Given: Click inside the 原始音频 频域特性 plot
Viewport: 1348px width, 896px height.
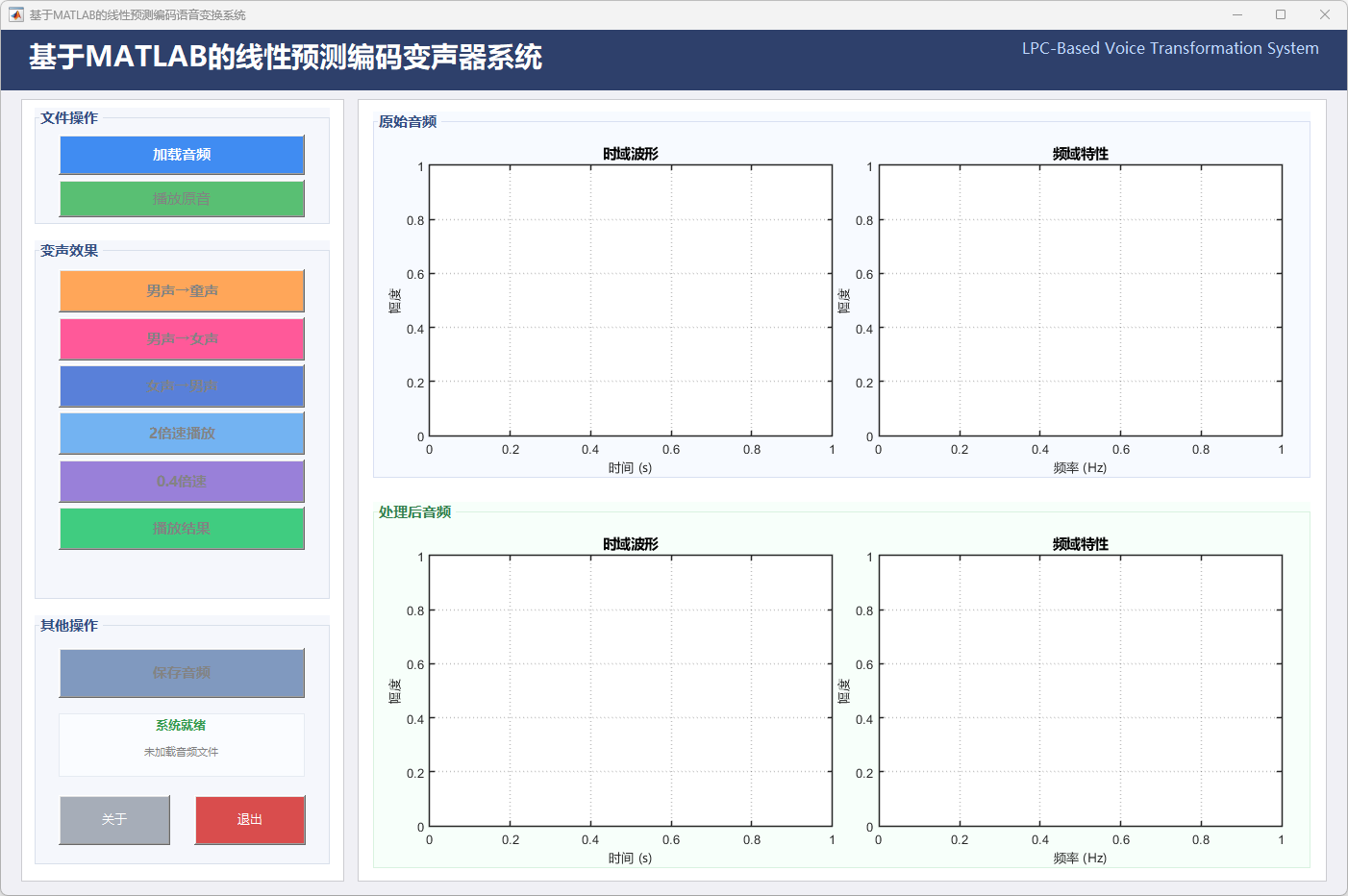Looking at the screenshot, I should (1080, 301).
